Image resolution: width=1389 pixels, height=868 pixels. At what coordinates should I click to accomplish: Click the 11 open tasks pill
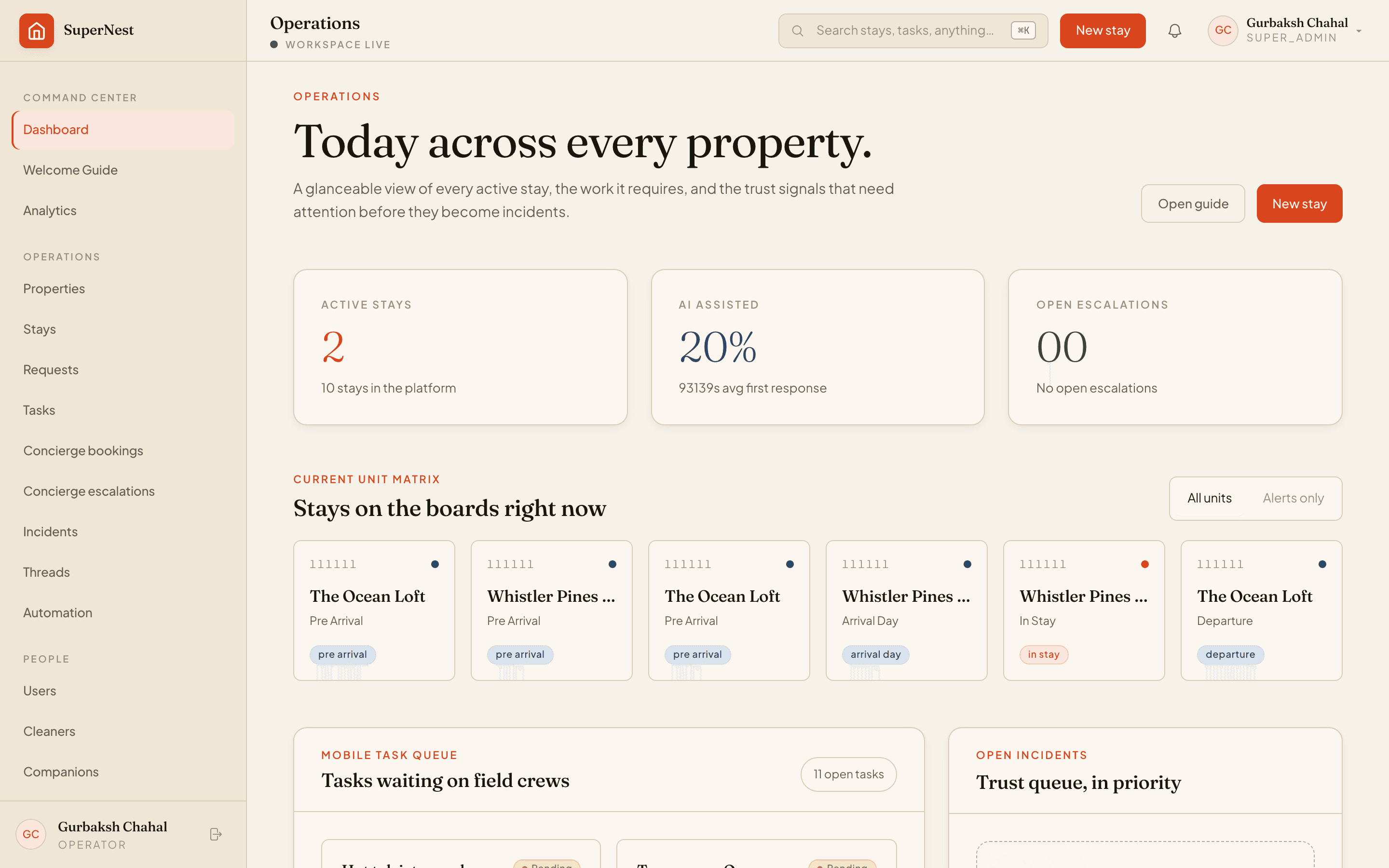[x=848, y=774]
